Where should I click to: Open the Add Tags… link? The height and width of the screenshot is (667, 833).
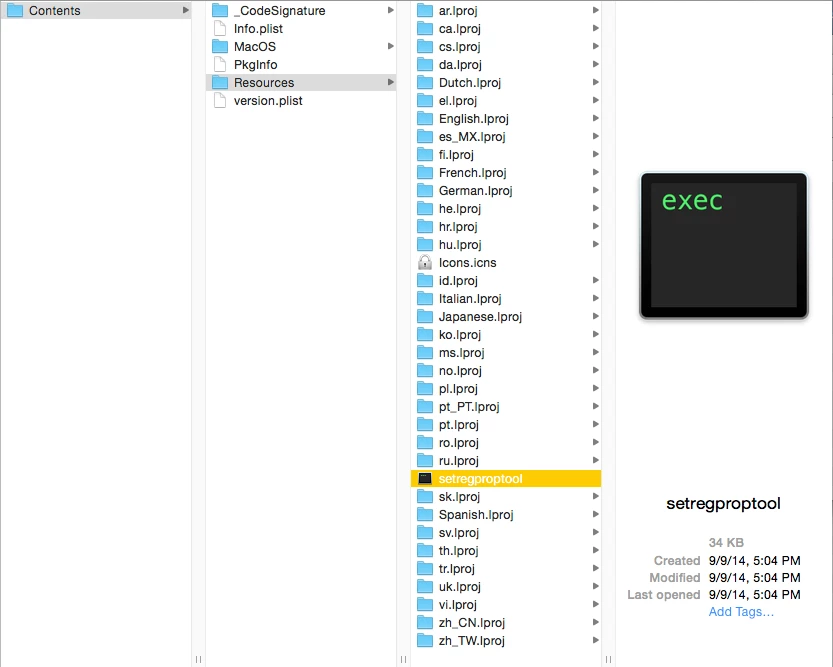[x=741, y=612]
